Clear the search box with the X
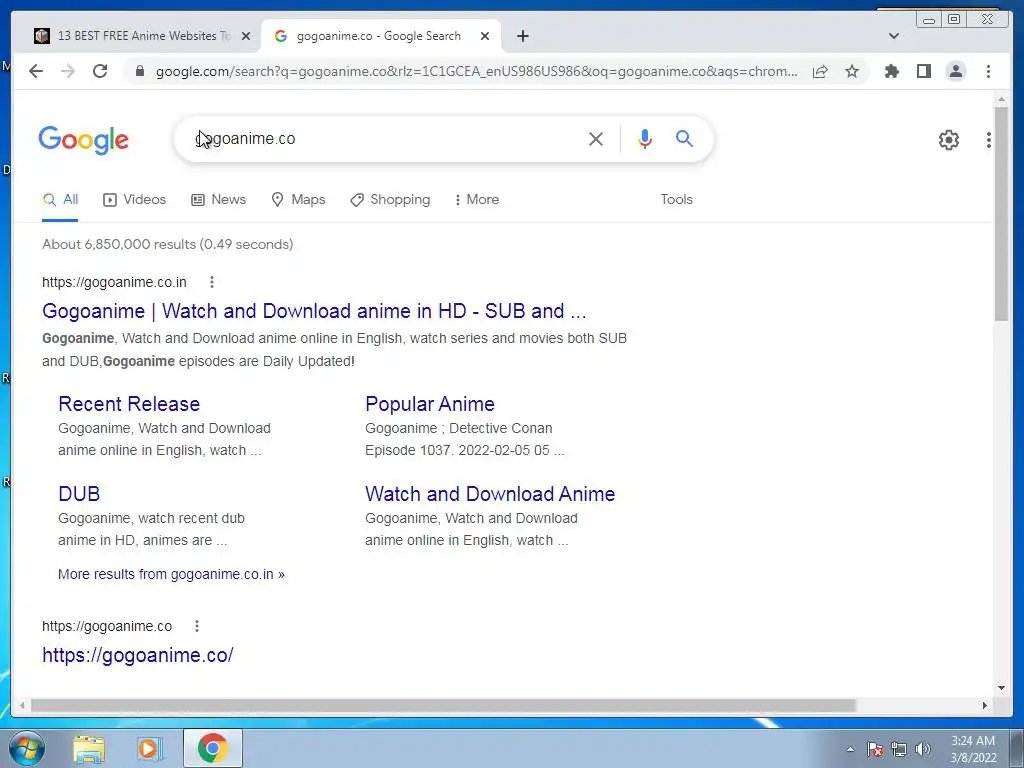Viewport: 1024px width, 768px height. point(596,138)
